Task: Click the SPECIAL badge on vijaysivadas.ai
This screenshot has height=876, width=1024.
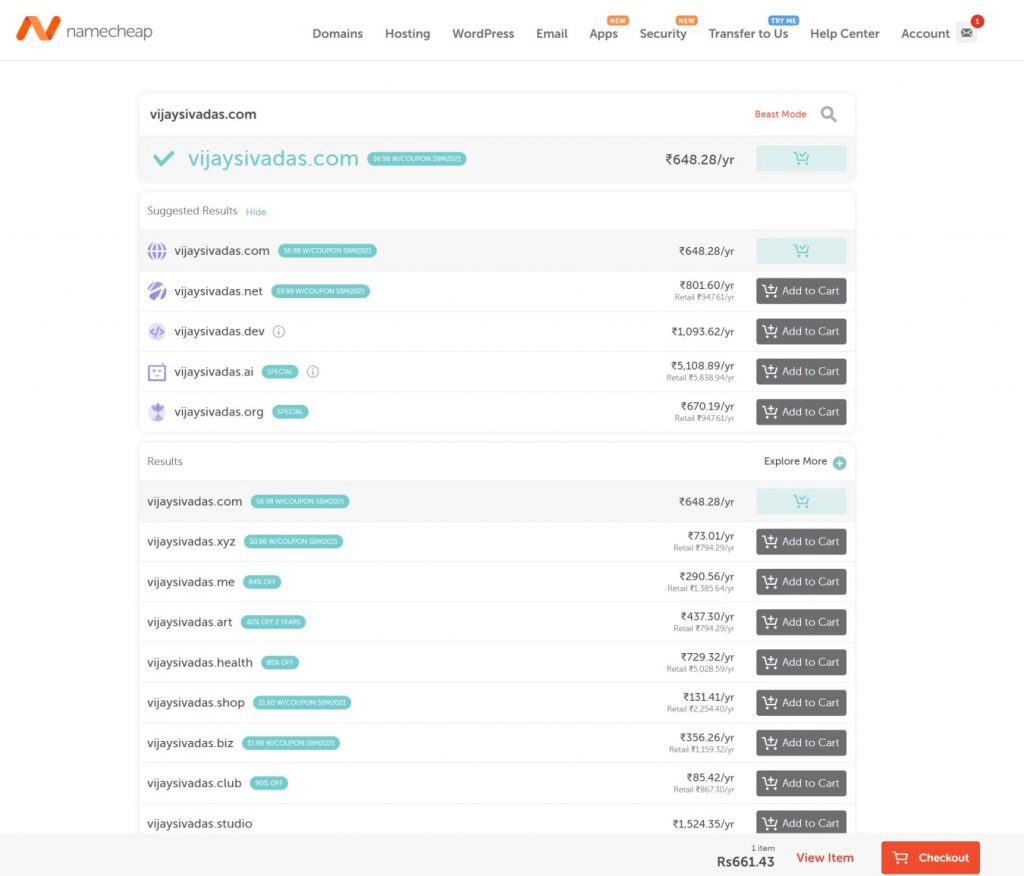Action: point(280,372)
